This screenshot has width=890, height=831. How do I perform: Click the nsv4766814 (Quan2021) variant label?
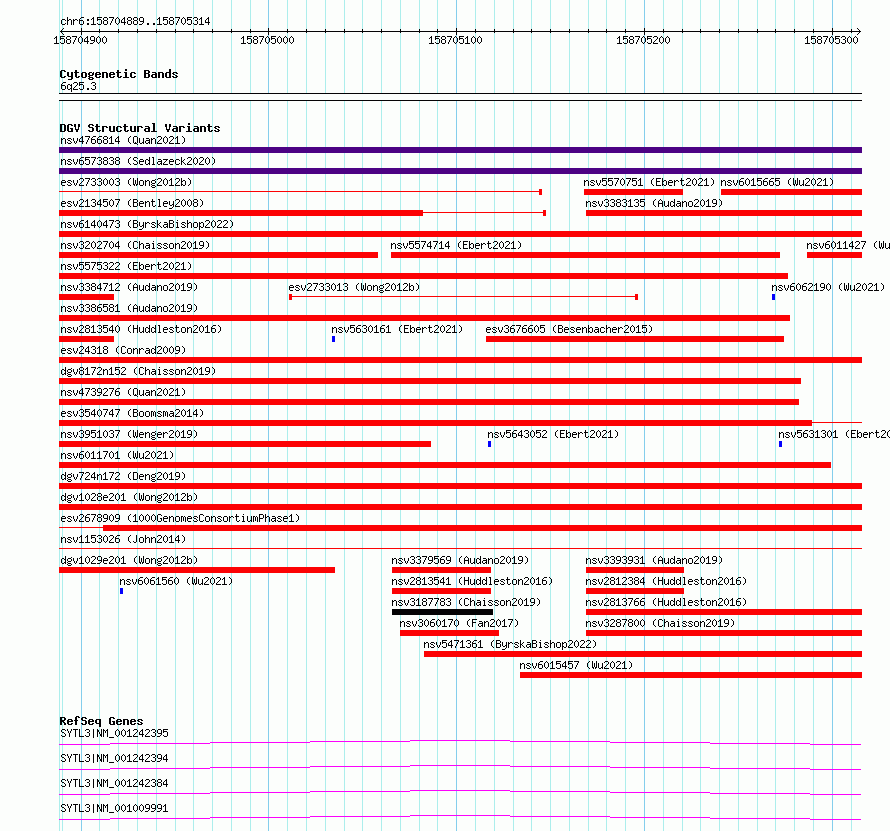coord(123,140)
